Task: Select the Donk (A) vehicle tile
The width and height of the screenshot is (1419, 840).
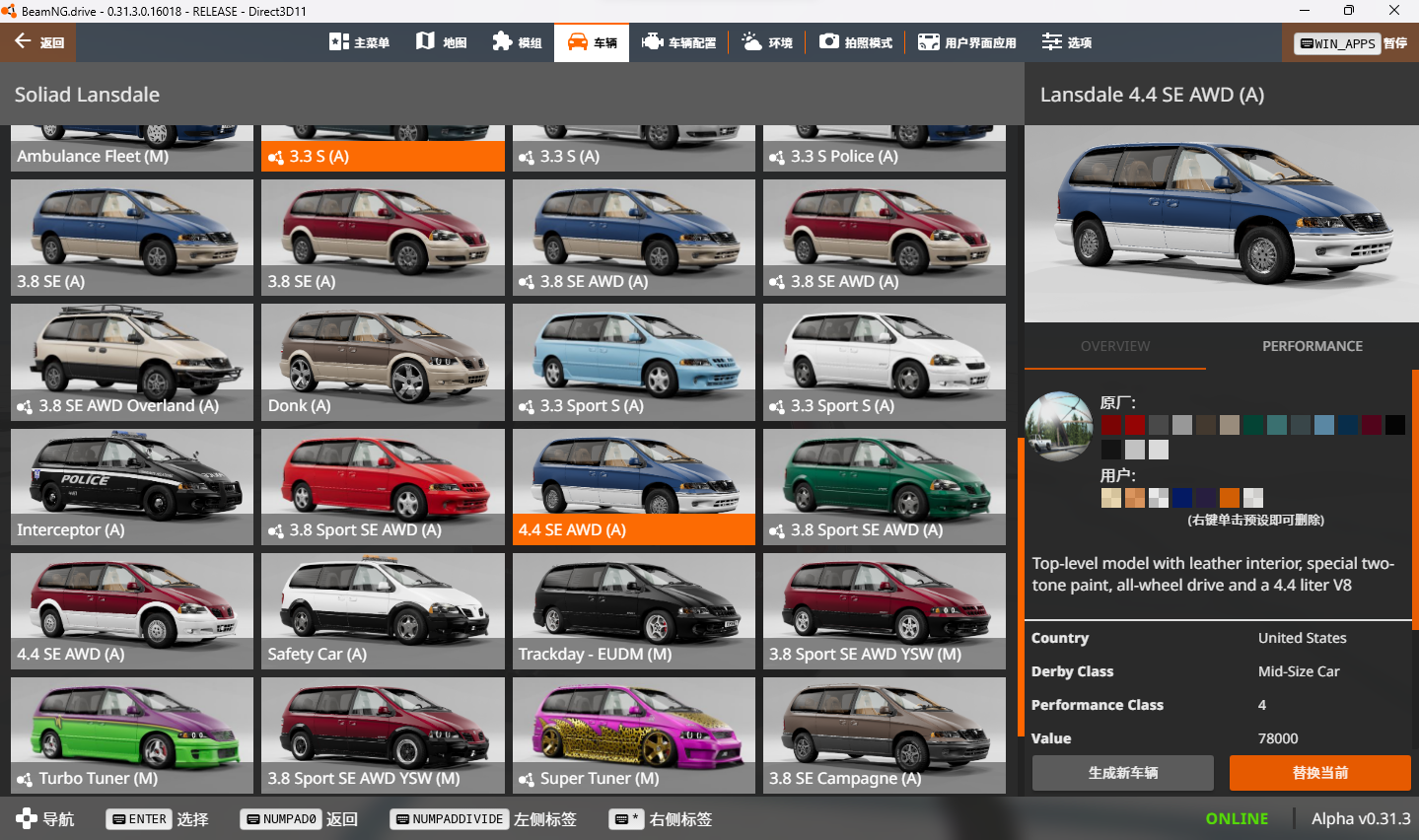Action: (383, 362)
